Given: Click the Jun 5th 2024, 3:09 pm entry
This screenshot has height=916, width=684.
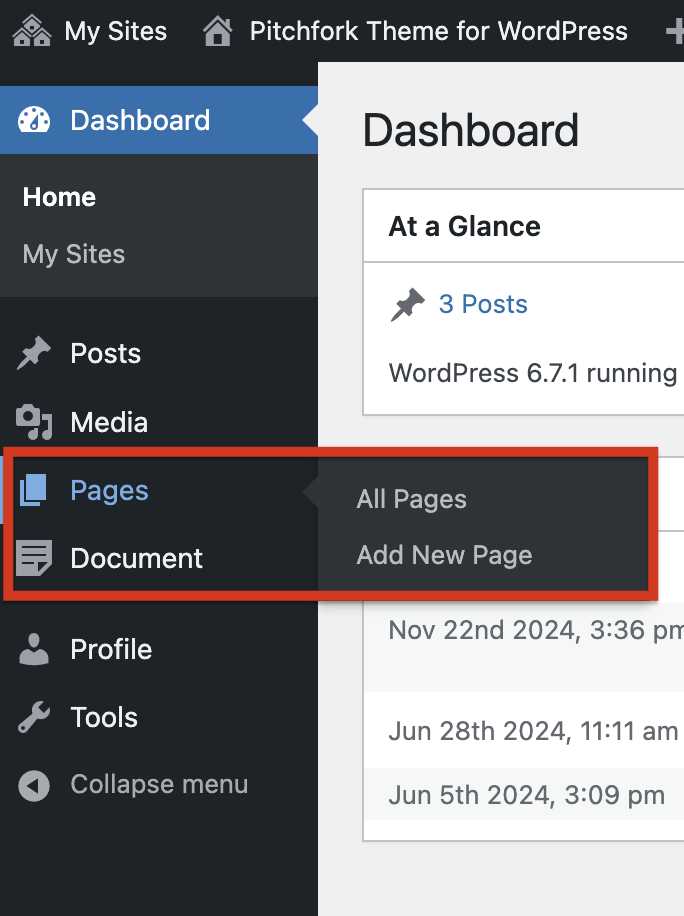Looking at the screenshot, I should pyautogui.click(x=526, y=795).
